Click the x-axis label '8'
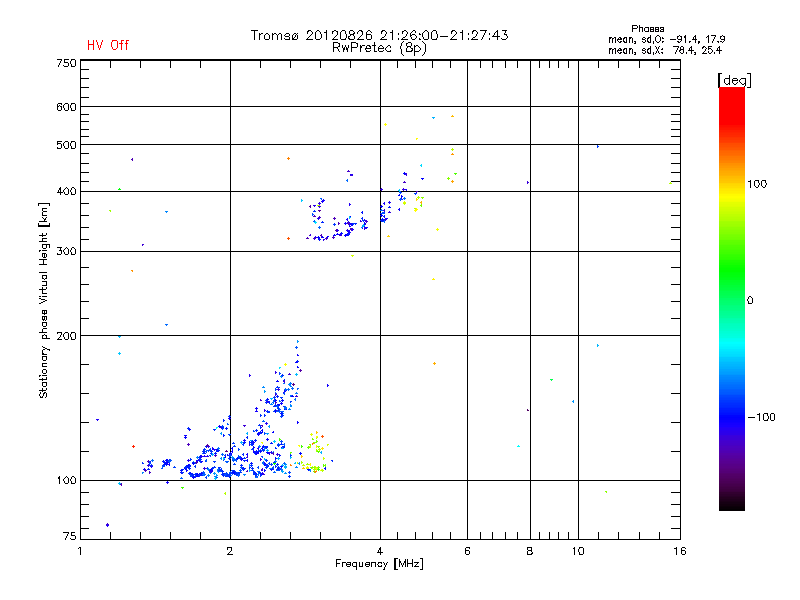This screenshot has width=800, height=600. pos(530,551)
